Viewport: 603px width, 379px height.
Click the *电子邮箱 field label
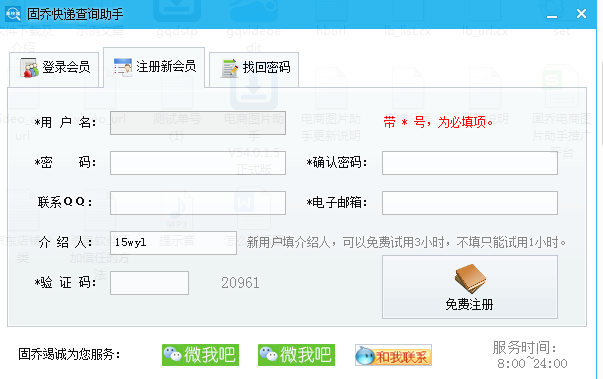tap(337, 203)
